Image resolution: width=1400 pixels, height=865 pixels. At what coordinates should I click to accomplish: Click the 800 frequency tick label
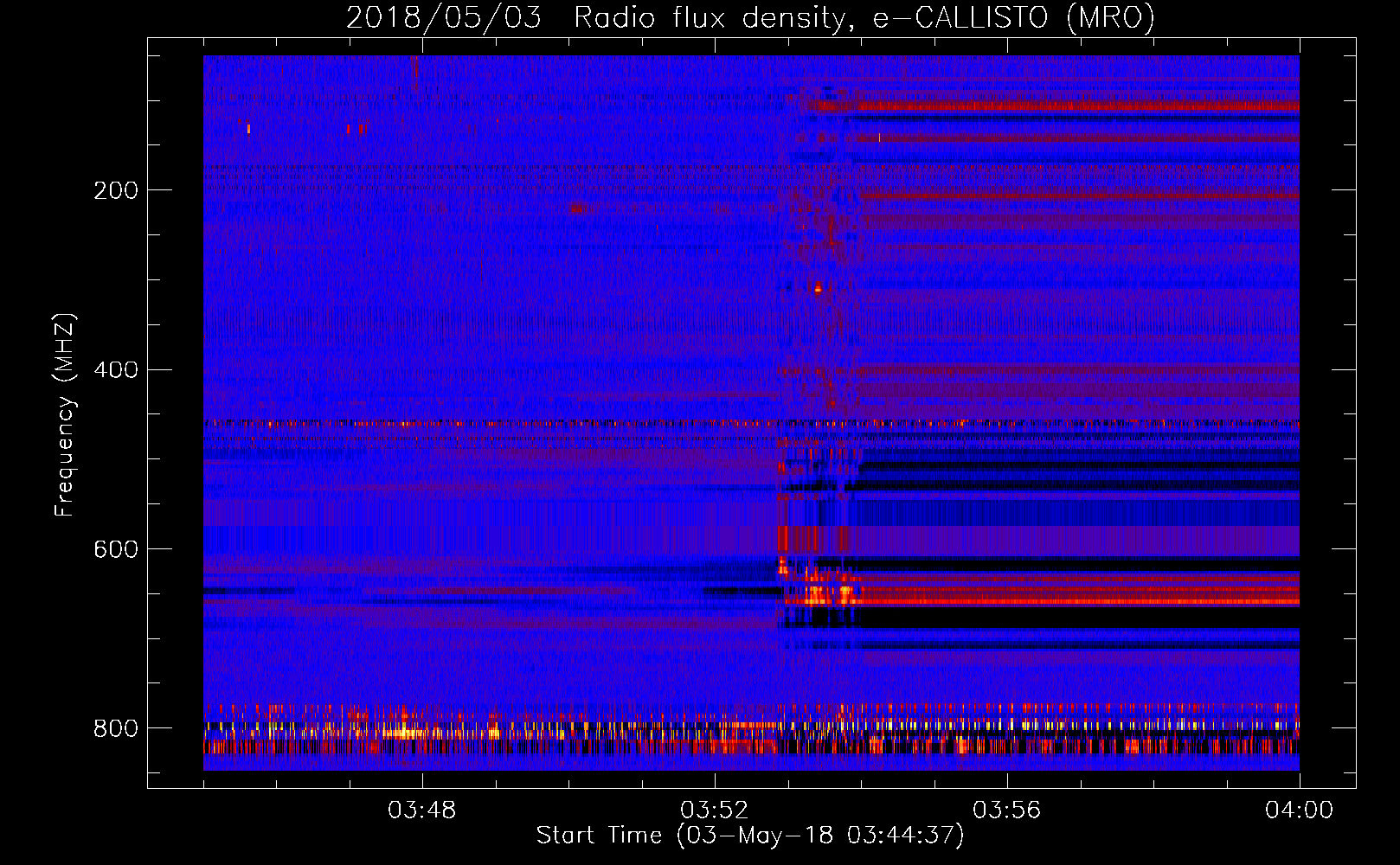(115, 728)
